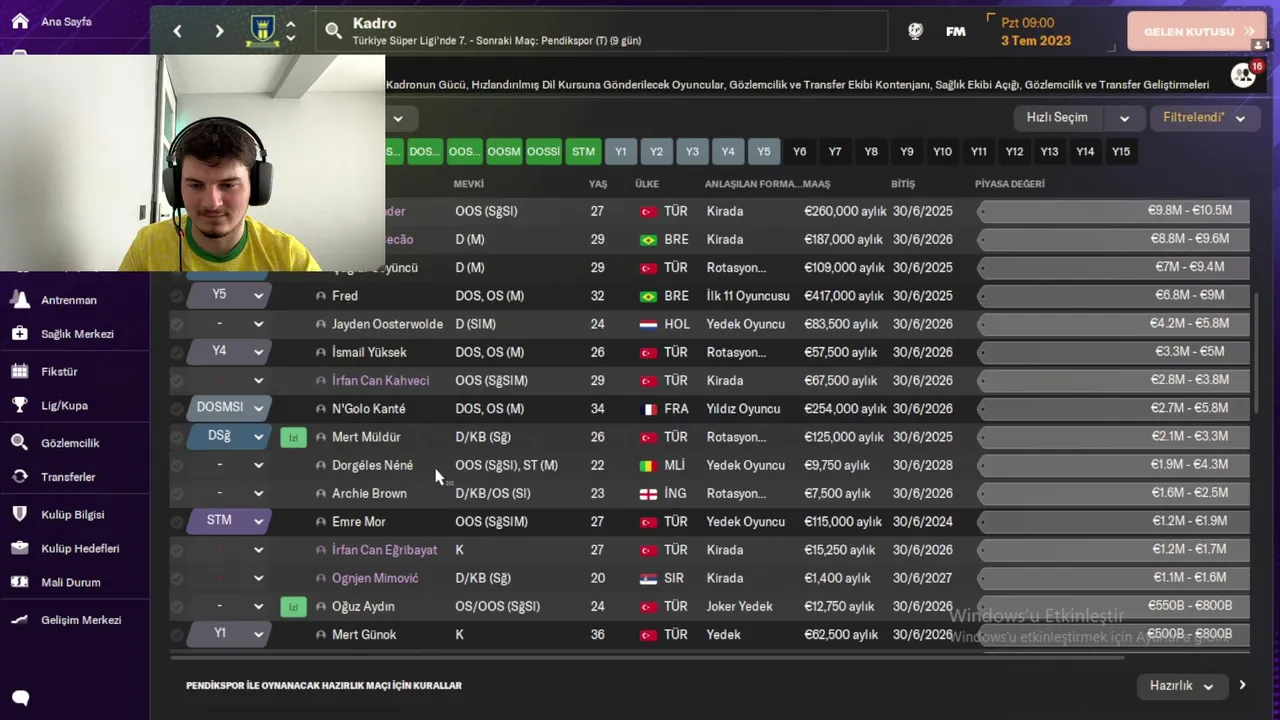Open player link Archie Brown
Screen dimensions: 1280x720
pos(369,494)
